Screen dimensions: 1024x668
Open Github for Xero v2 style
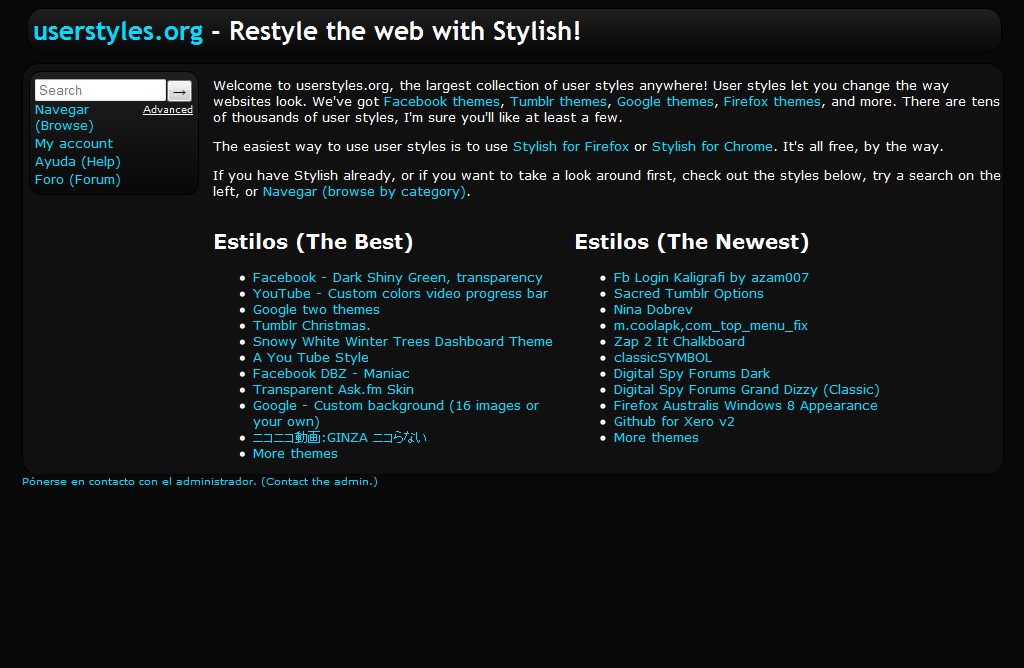click(674, 422)
